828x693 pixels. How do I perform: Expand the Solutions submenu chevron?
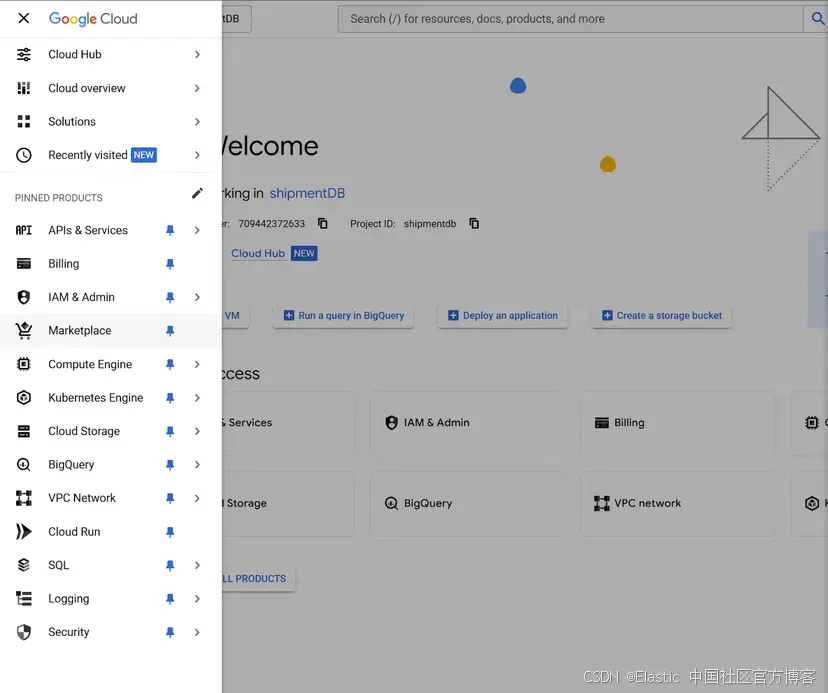coord(197,121)
